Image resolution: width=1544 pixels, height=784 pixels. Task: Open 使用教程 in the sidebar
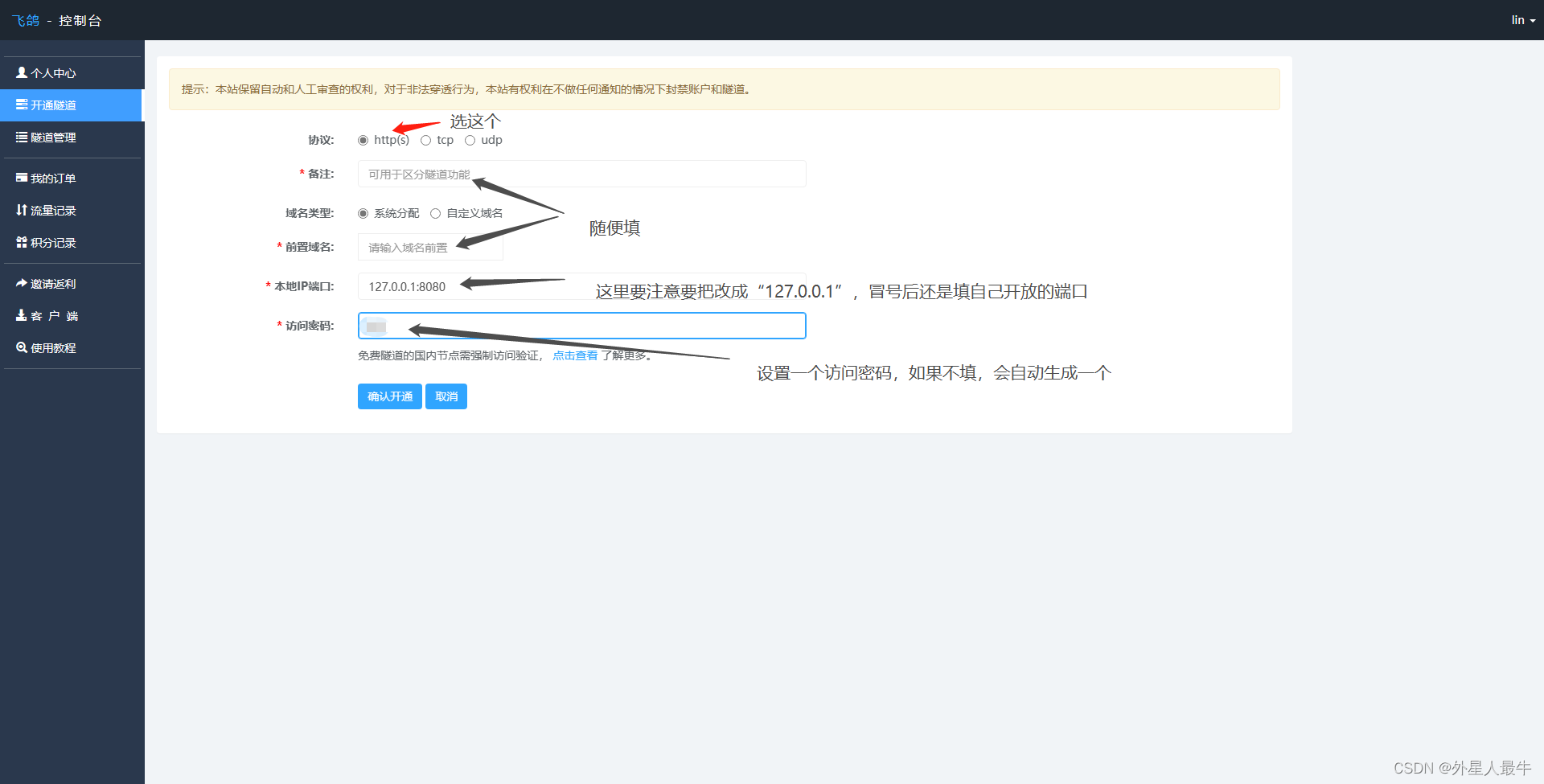72,348
